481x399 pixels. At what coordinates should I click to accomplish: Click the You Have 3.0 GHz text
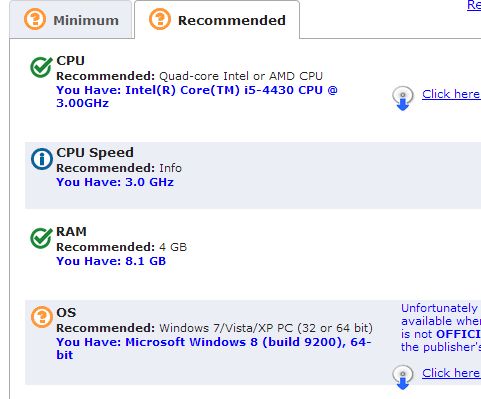point(115,182)
